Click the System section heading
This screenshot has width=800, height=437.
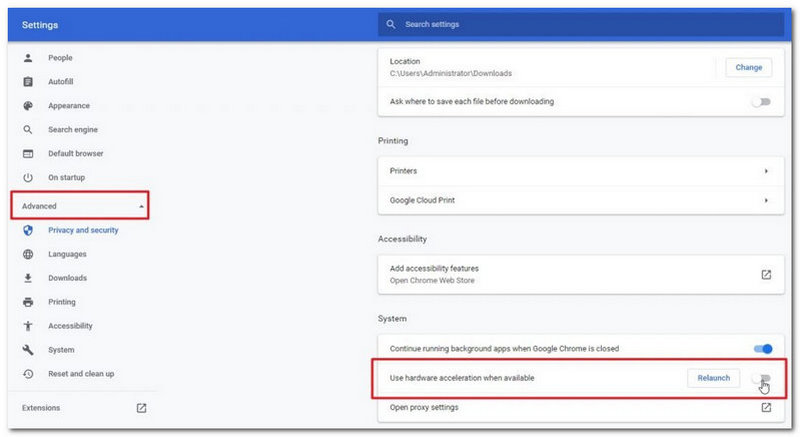pyautogui.click(x=392, y=319)
